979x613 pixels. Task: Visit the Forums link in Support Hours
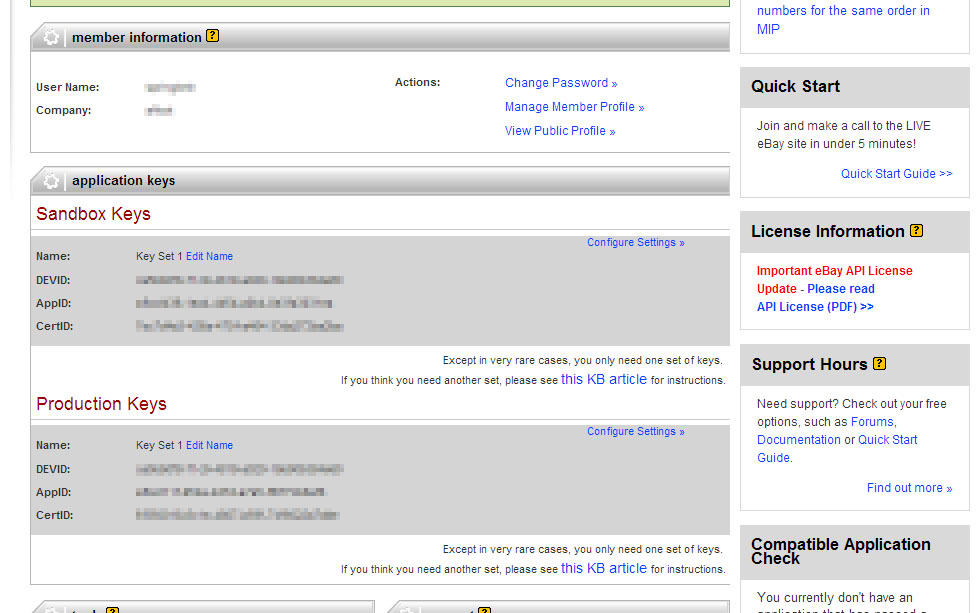(x=872, y=421)
